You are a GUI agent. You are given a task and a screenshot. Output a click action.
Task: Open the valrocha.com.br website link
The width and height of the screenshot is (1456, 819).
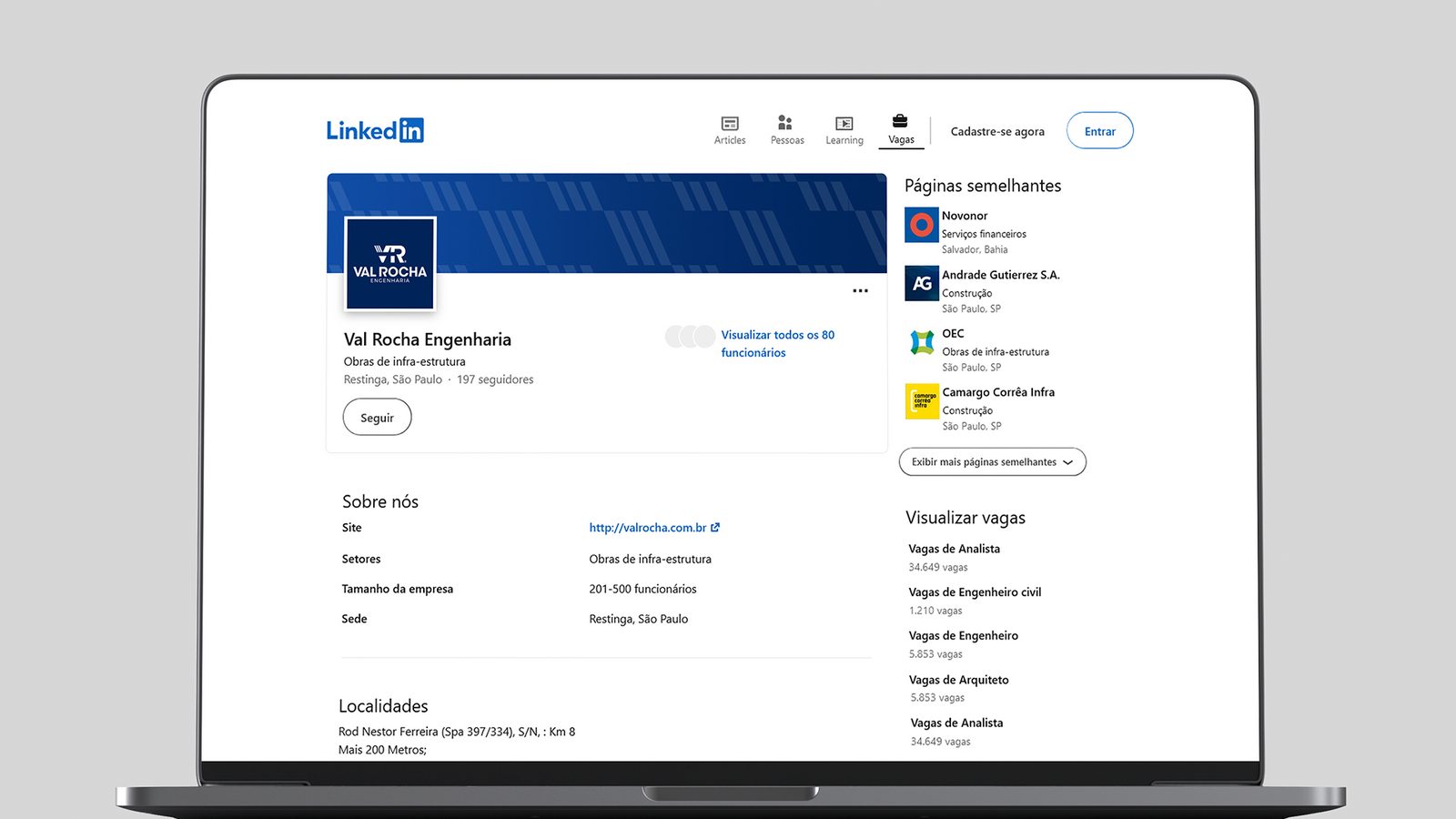(654, 528)
